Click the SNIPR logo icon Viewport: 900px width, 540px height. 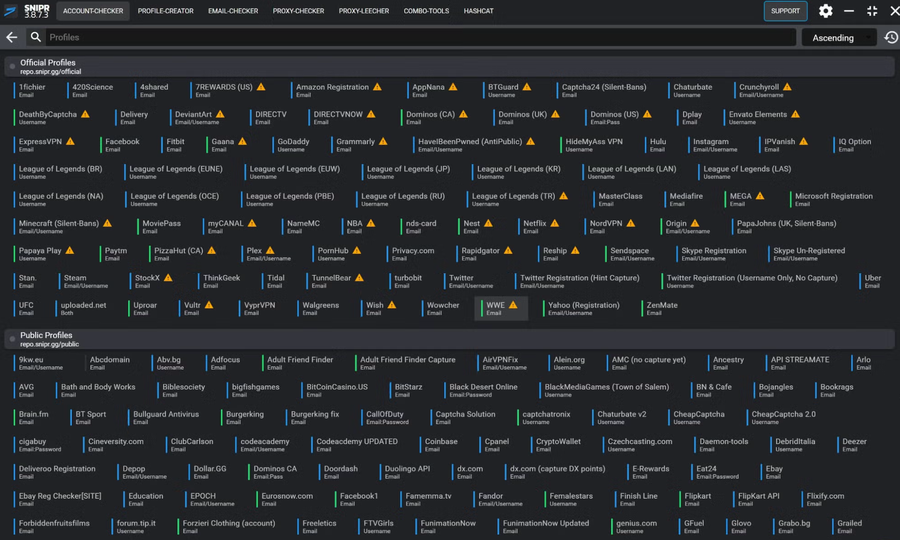[10, 11]
